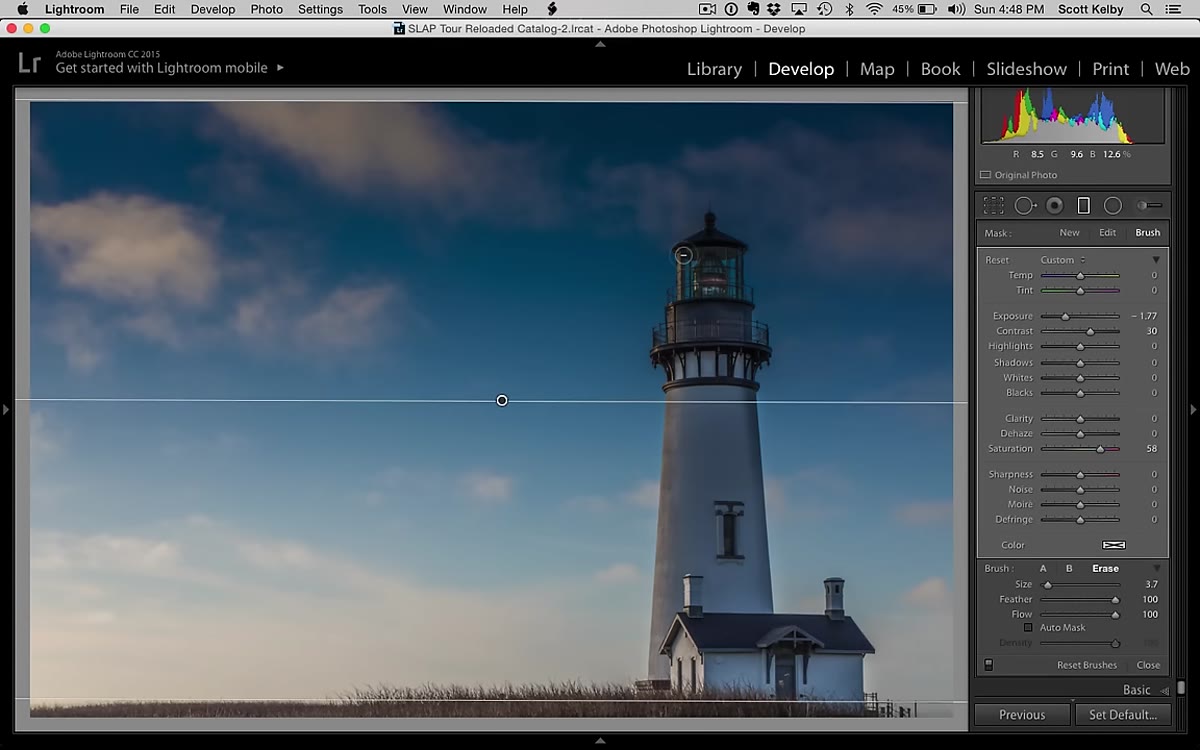Click Get started with Lightroom mobile
Image resolution: width=1200 pixels, height=750 pixels.
point(161,68)
